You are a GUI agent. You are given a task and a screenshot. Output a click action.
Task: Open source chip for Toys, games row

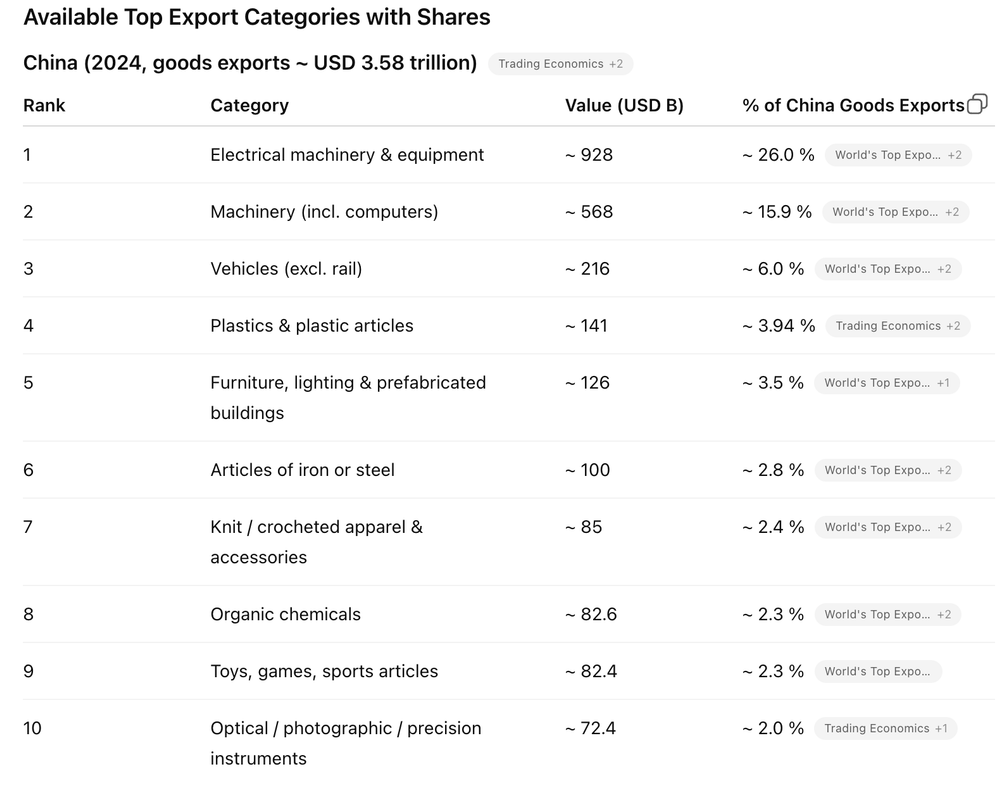[x=878, y=671]
